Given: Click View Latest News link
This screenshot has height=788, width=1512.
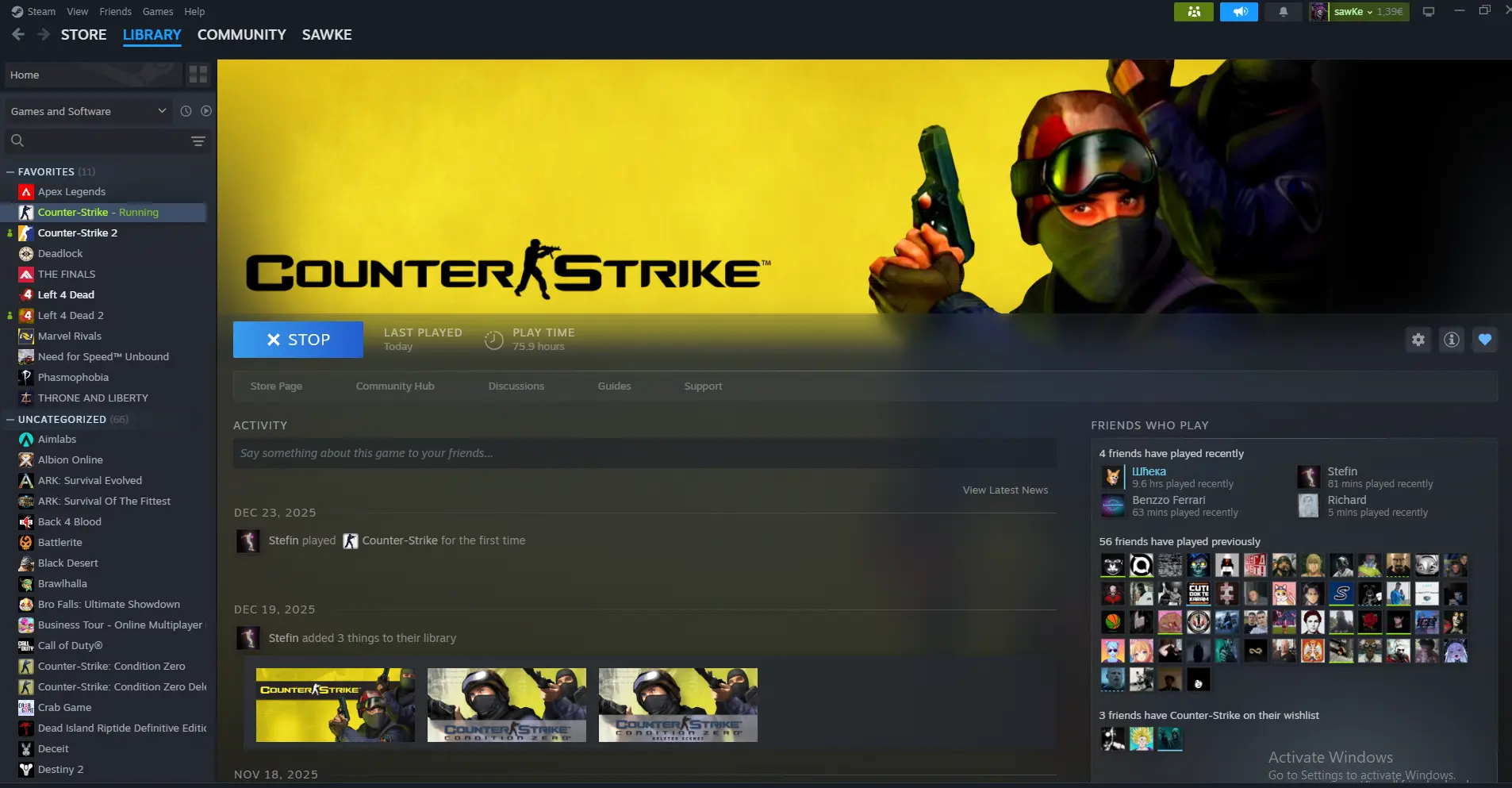Looking at the screenshot, I should [x=1006, y=490].
